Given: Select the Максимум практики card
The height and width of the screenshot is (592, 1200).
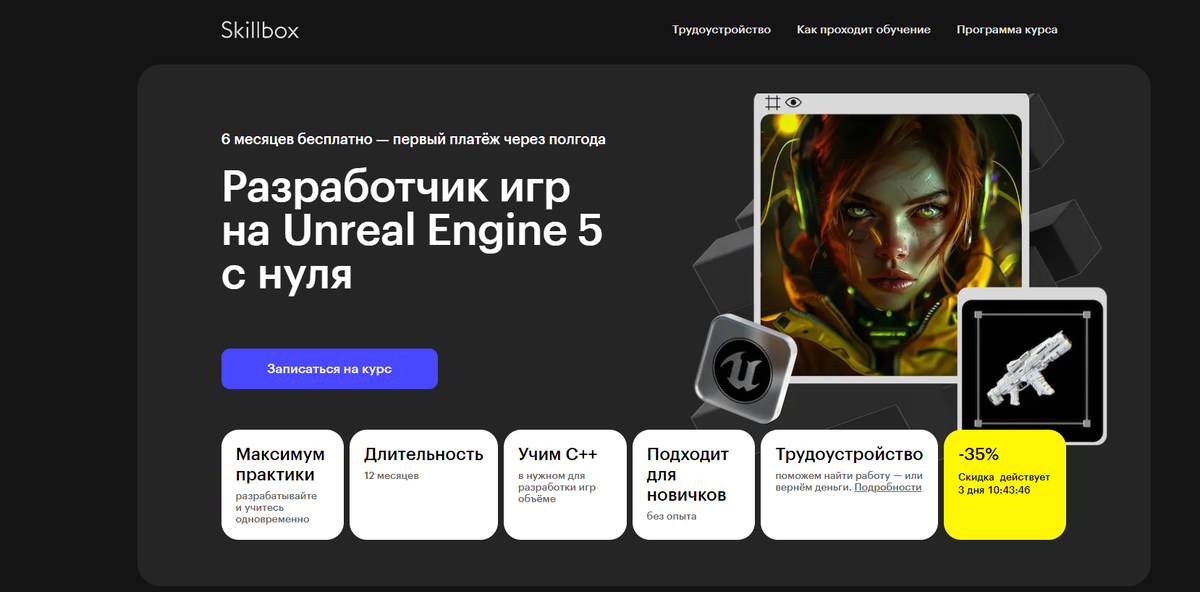Looking at the screenshot, I should pyautogui.click(x=282, y=485).
